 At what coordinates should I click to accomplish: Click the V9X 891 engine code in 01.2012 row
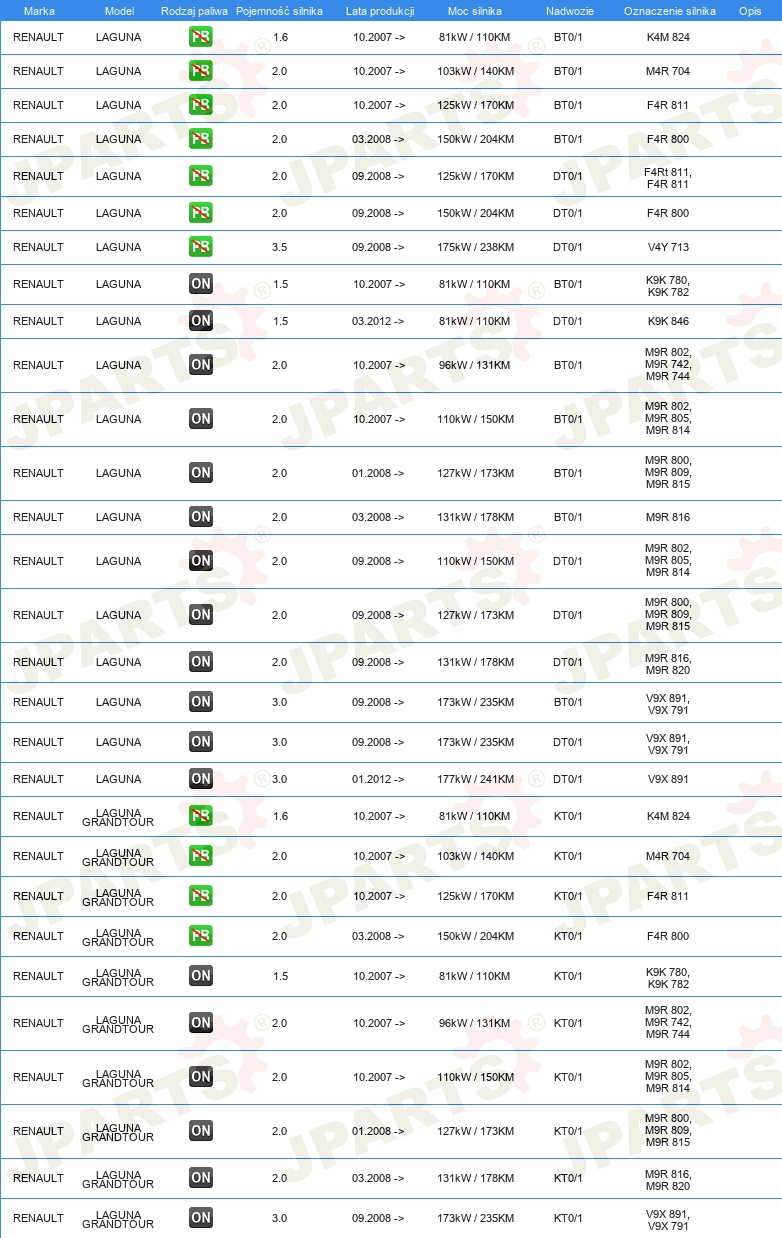(668, 779)
